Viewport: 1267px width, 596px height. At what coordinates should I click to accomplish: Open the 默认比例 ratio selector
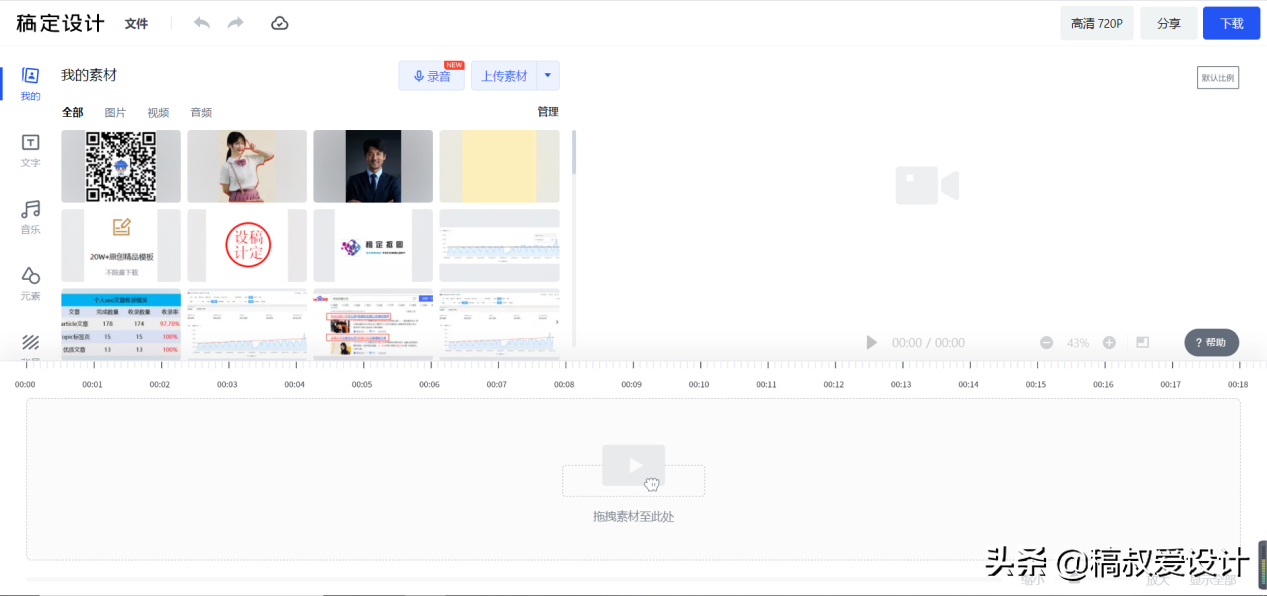[x=1217, y=77]
